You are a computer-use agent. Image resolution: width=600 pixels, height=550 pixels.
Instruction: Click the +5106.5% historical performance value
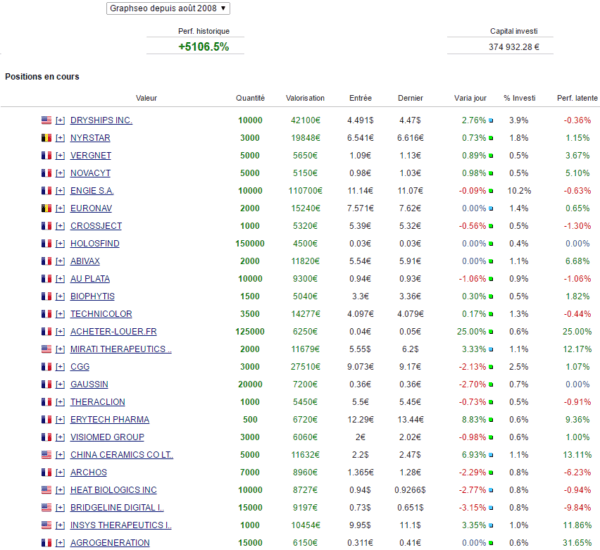click(204, 47)
